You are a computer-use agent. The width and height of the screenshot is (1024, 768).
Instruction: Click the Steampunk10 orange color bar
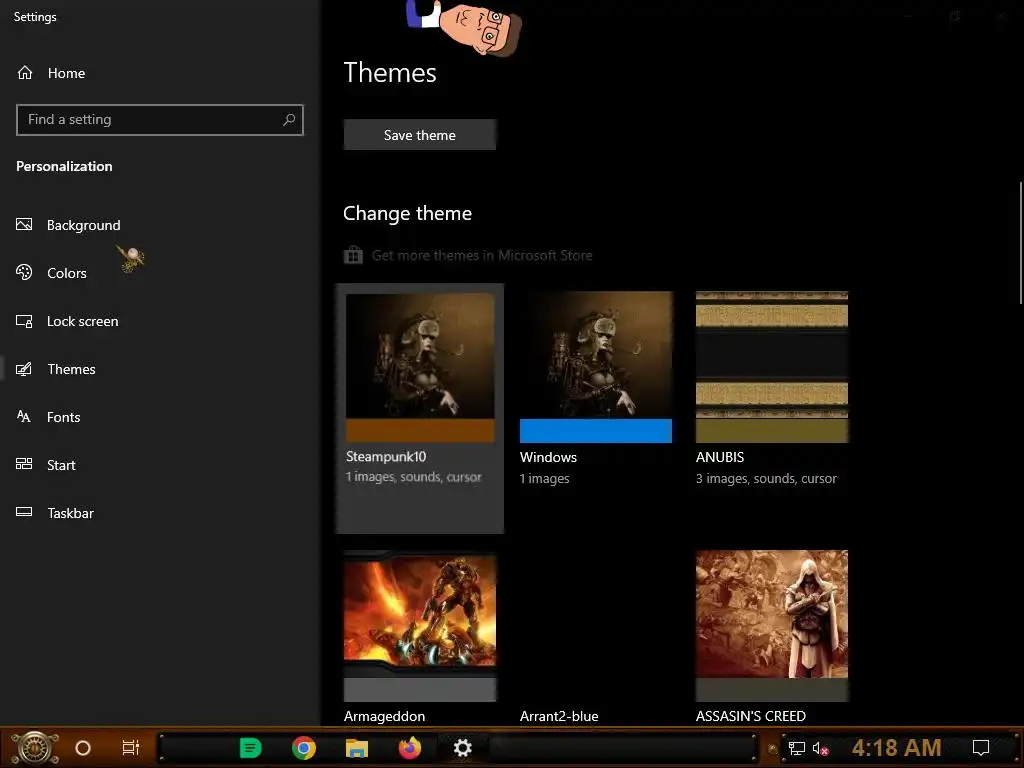click(420, 431)
